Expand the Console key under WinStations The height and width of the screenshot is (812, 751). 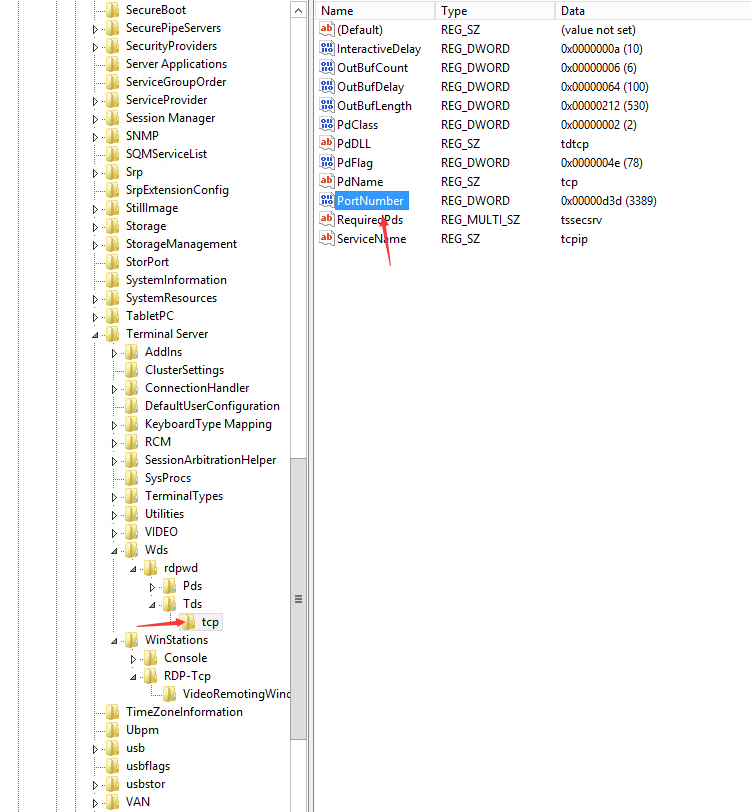click(x=134, y=659)
